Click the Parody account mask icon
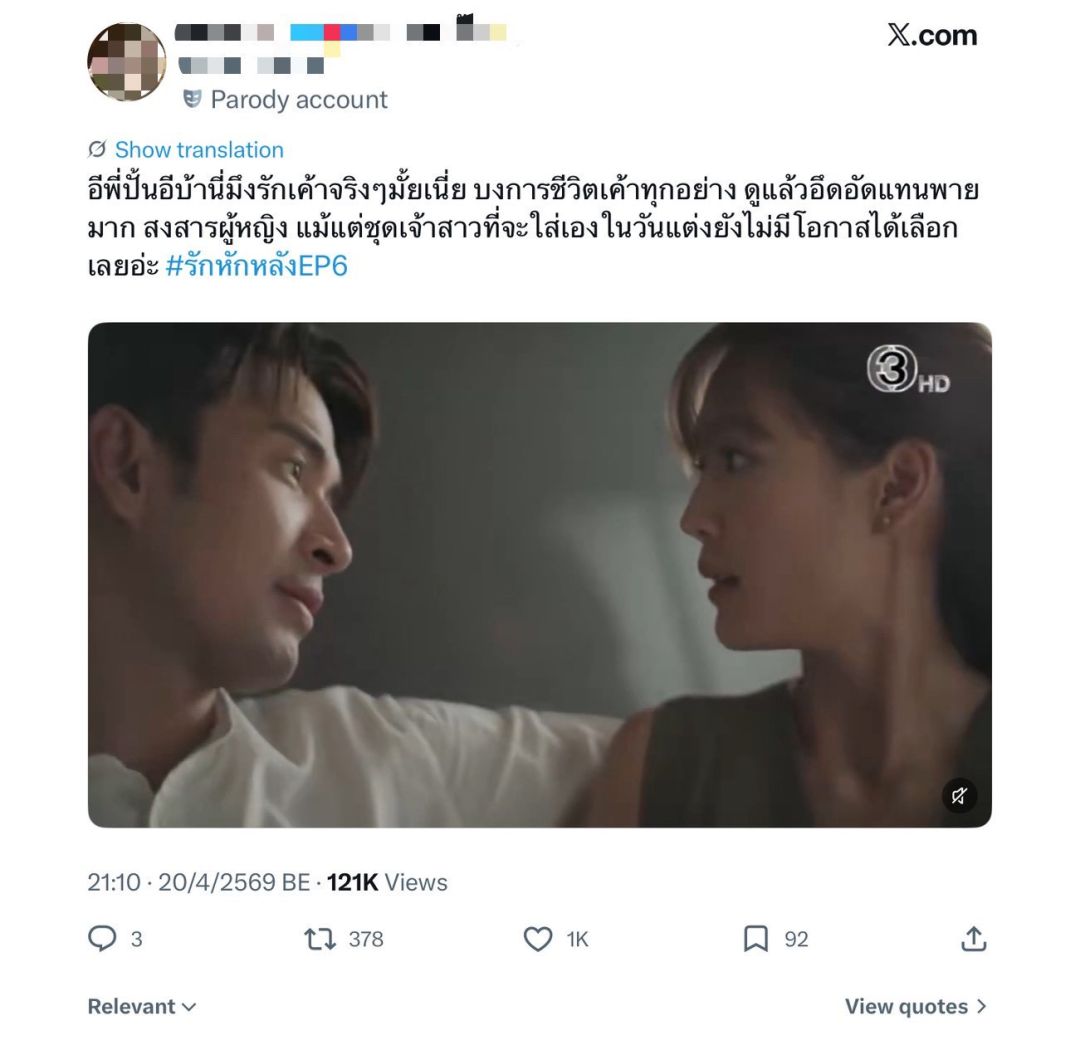Viewport: 1080px width, 1045px height. (x=192, y=99)
